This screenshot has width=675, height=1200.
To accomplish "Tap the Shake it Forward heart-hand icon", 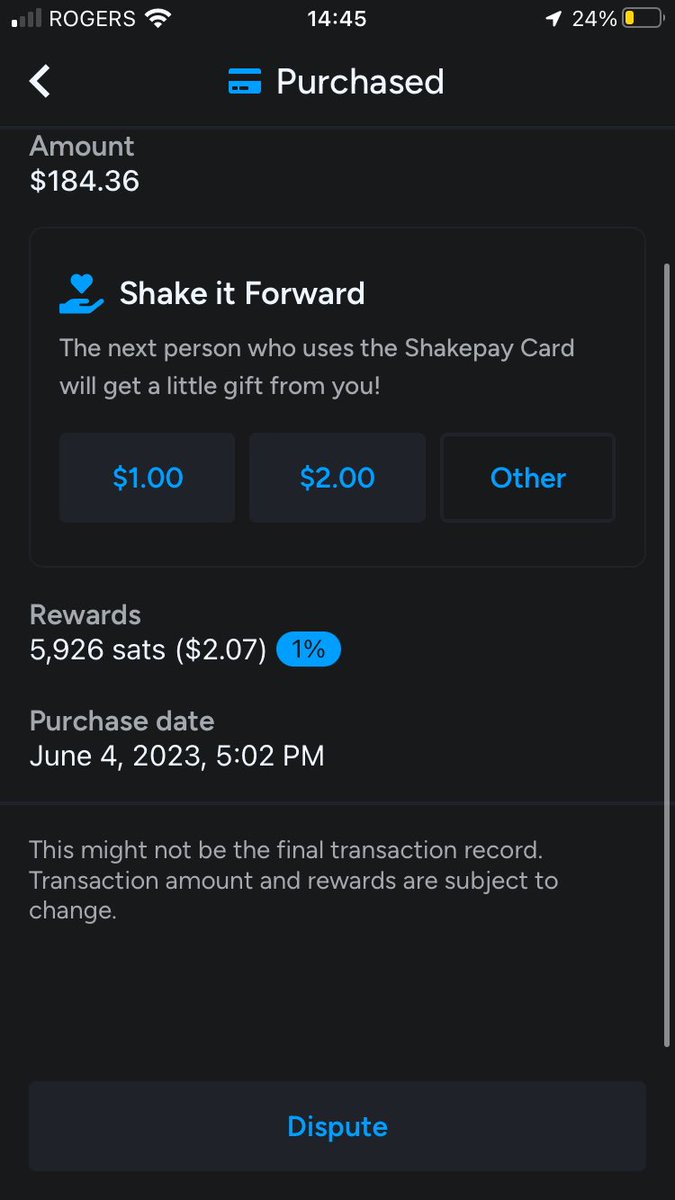I will click(82, 293).
